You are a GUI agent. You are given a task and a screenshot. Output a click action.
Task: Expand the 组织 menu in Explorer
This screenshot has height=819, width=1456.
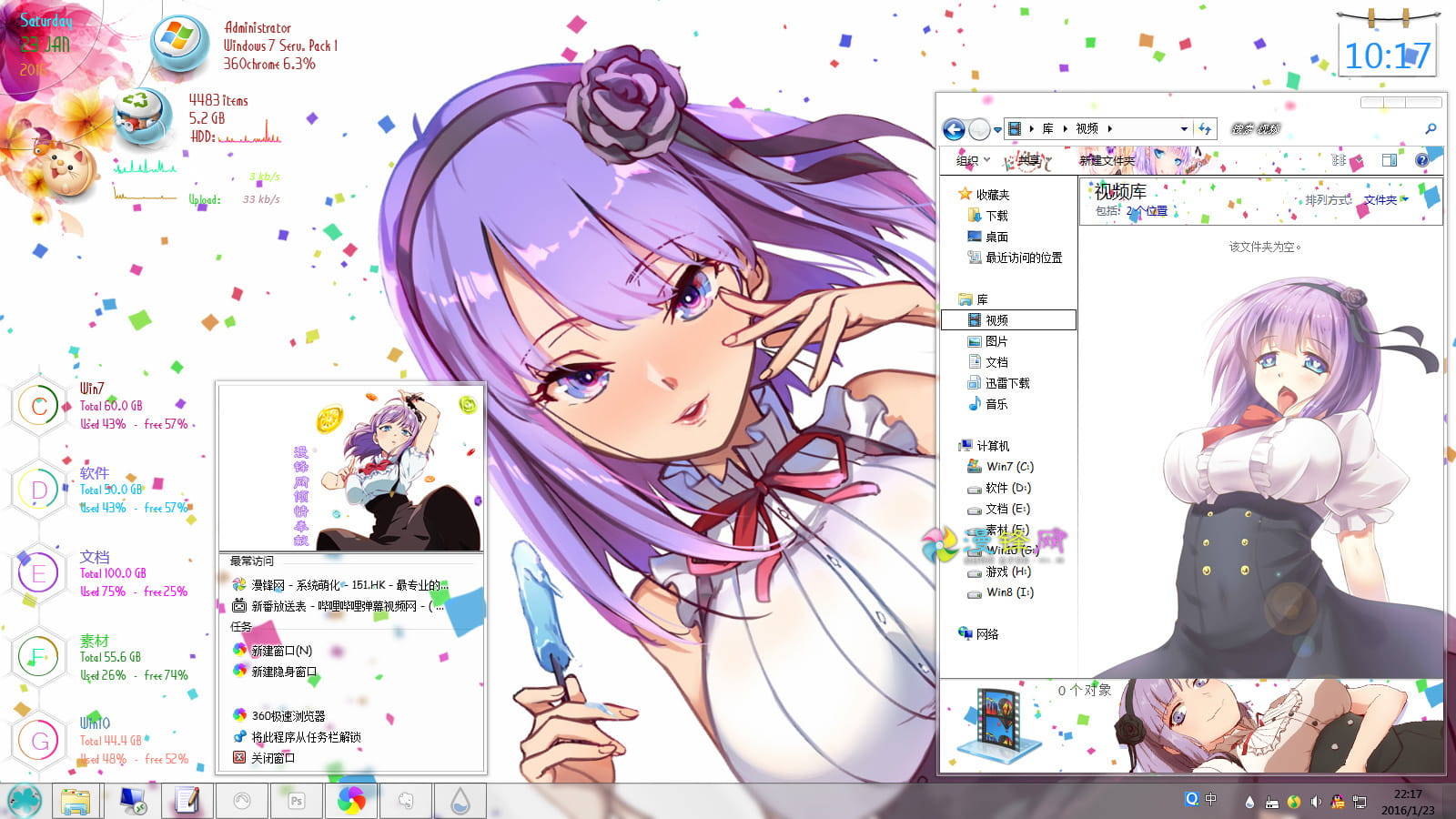coord(970,158)
